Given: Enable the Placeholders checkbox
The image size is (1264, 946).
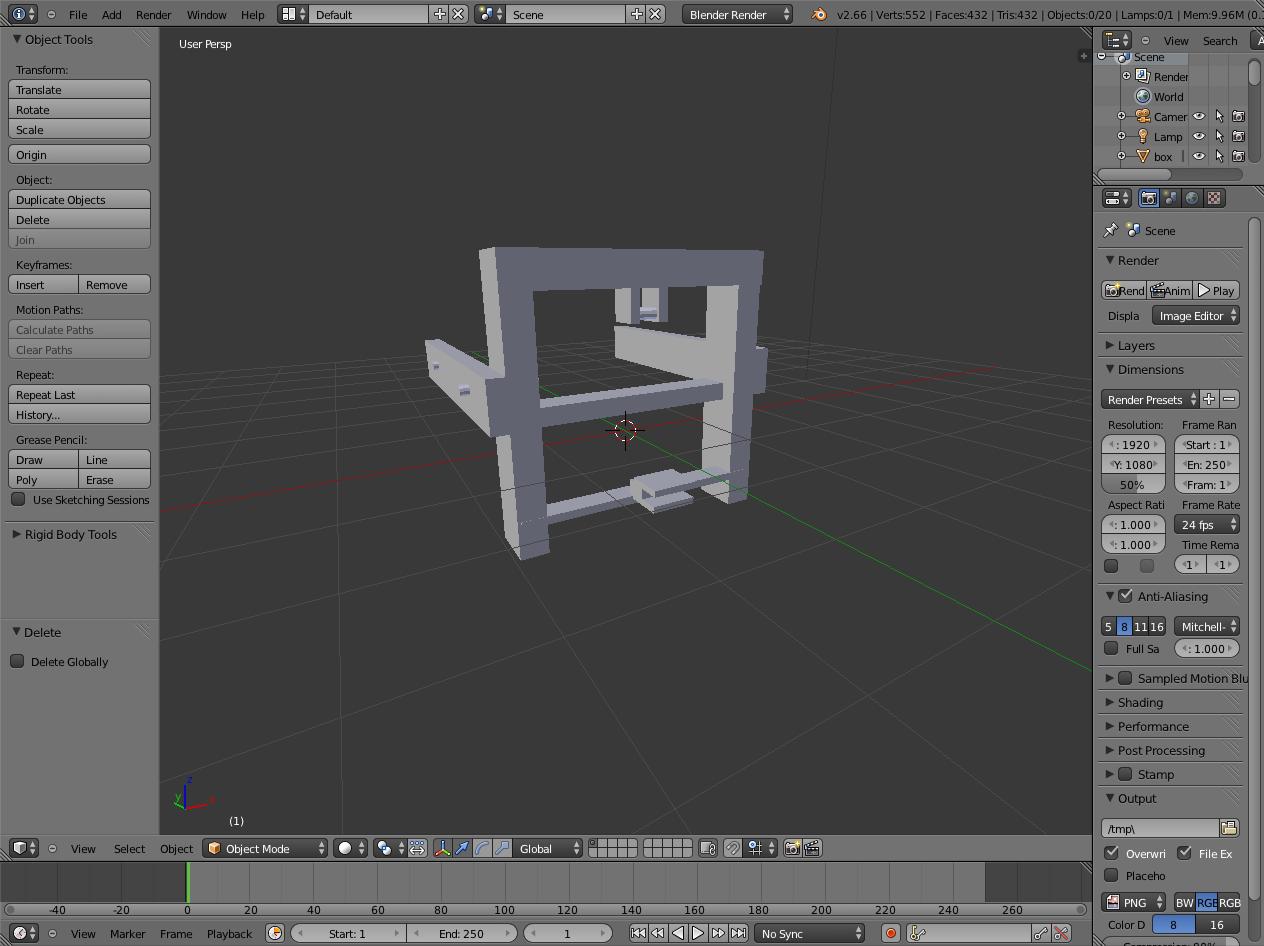Looking at the screenshot, I should pos(1111,875).
